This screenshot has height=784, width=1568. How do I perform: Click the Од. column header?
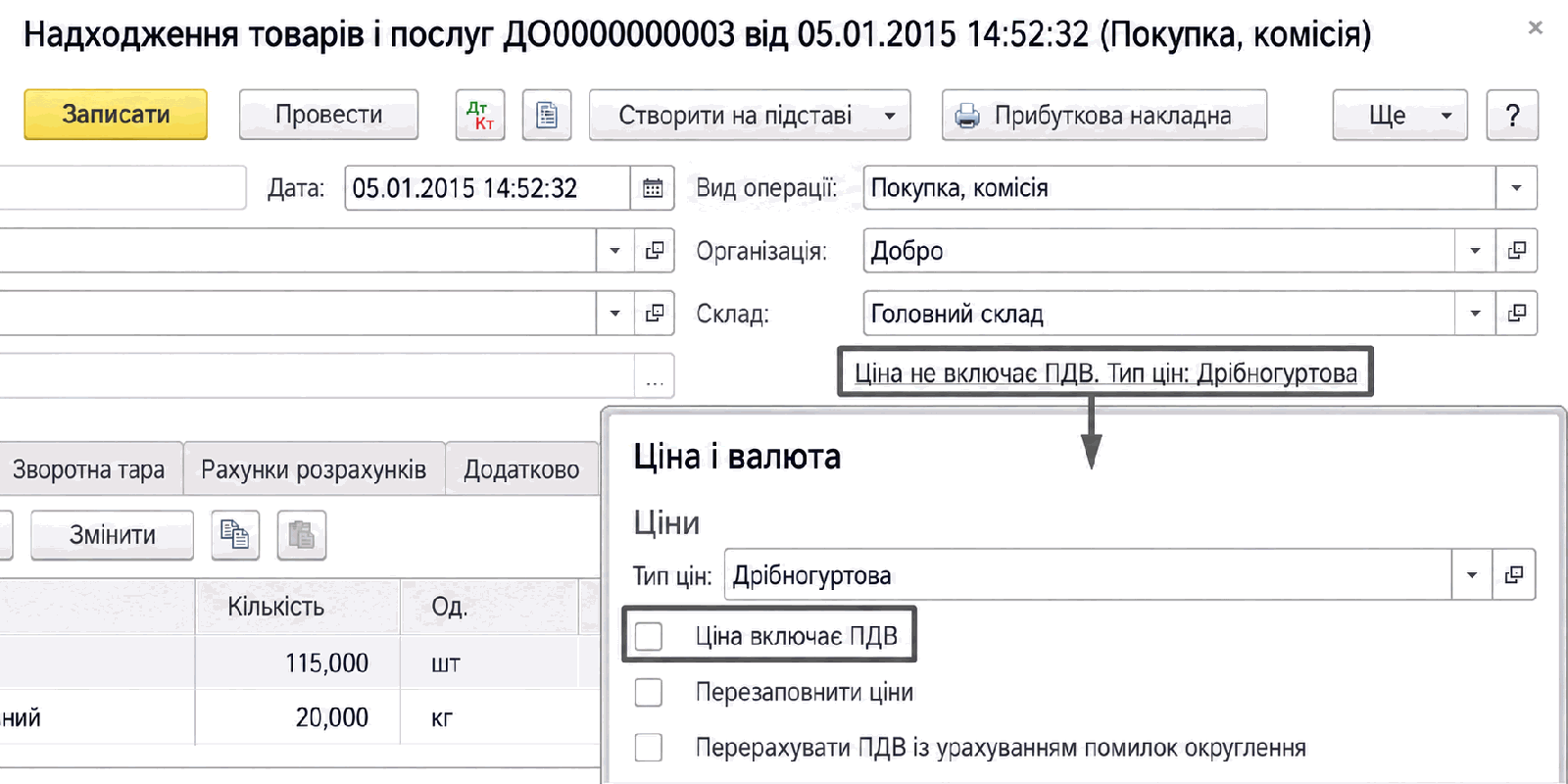[490, 607]
